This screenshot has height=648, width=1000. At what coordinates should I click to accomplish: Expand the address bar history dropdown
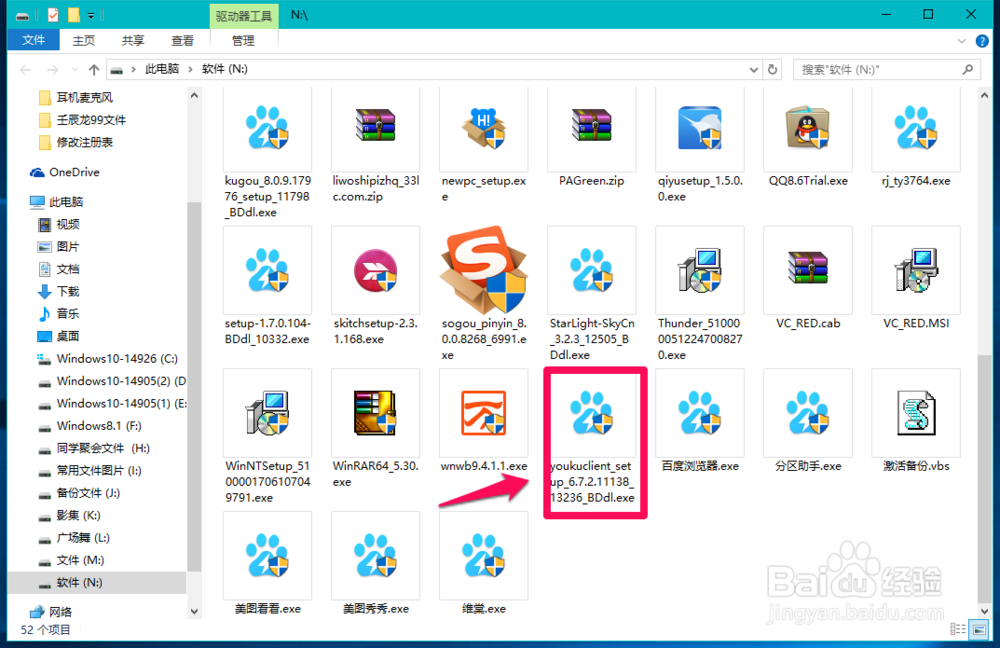[753, 70]
